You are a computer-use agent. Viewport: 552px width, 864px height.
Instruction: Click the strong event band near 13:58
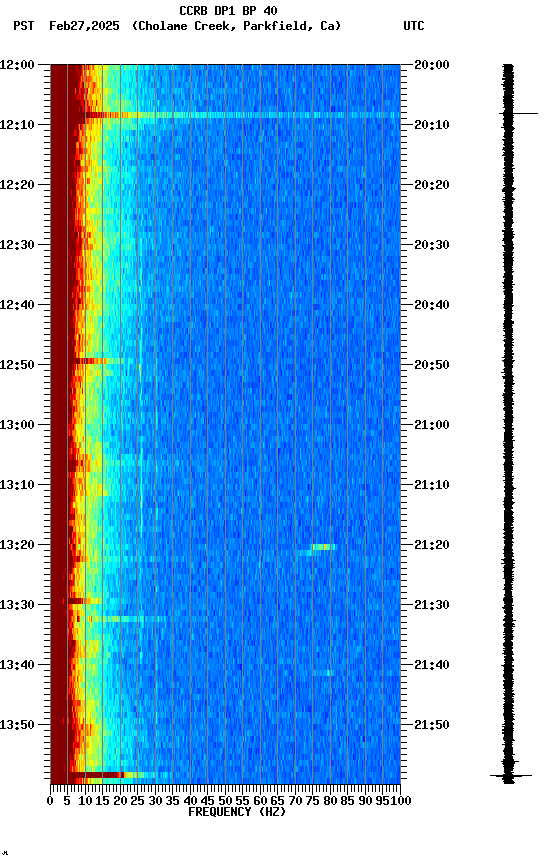[118, 775]
